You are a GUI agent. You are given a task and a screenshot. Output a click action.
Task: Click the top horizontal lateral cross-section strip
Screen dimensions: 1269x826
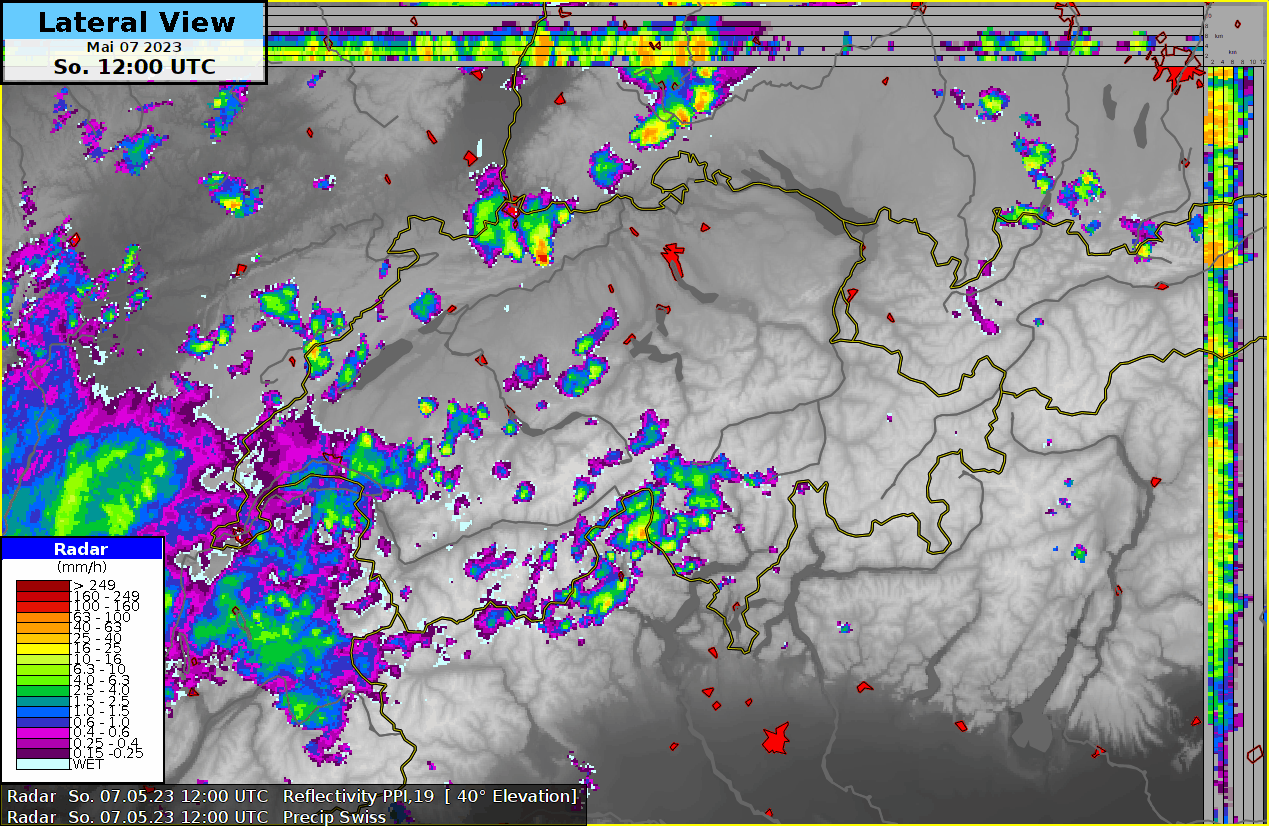[x=733, y=35]
